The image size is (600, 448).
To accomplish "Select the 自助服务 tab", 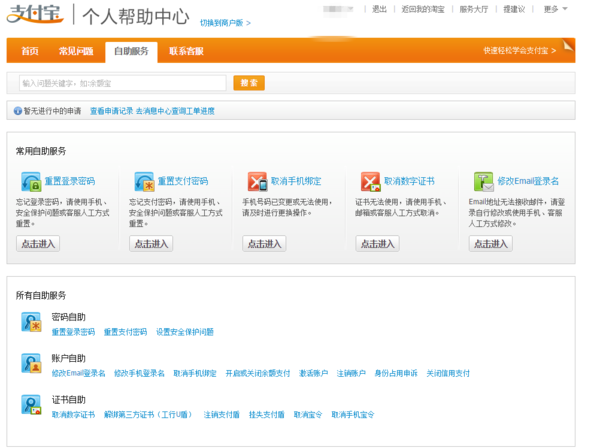I will (x=131, y=51).
